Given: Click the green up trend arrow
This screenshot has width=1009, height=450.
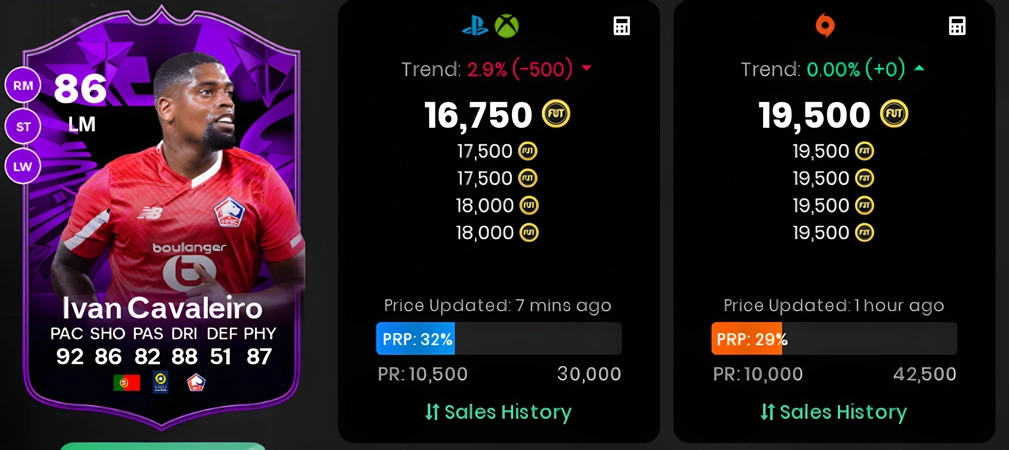Looking at the screenshot, I should [919, 68].
